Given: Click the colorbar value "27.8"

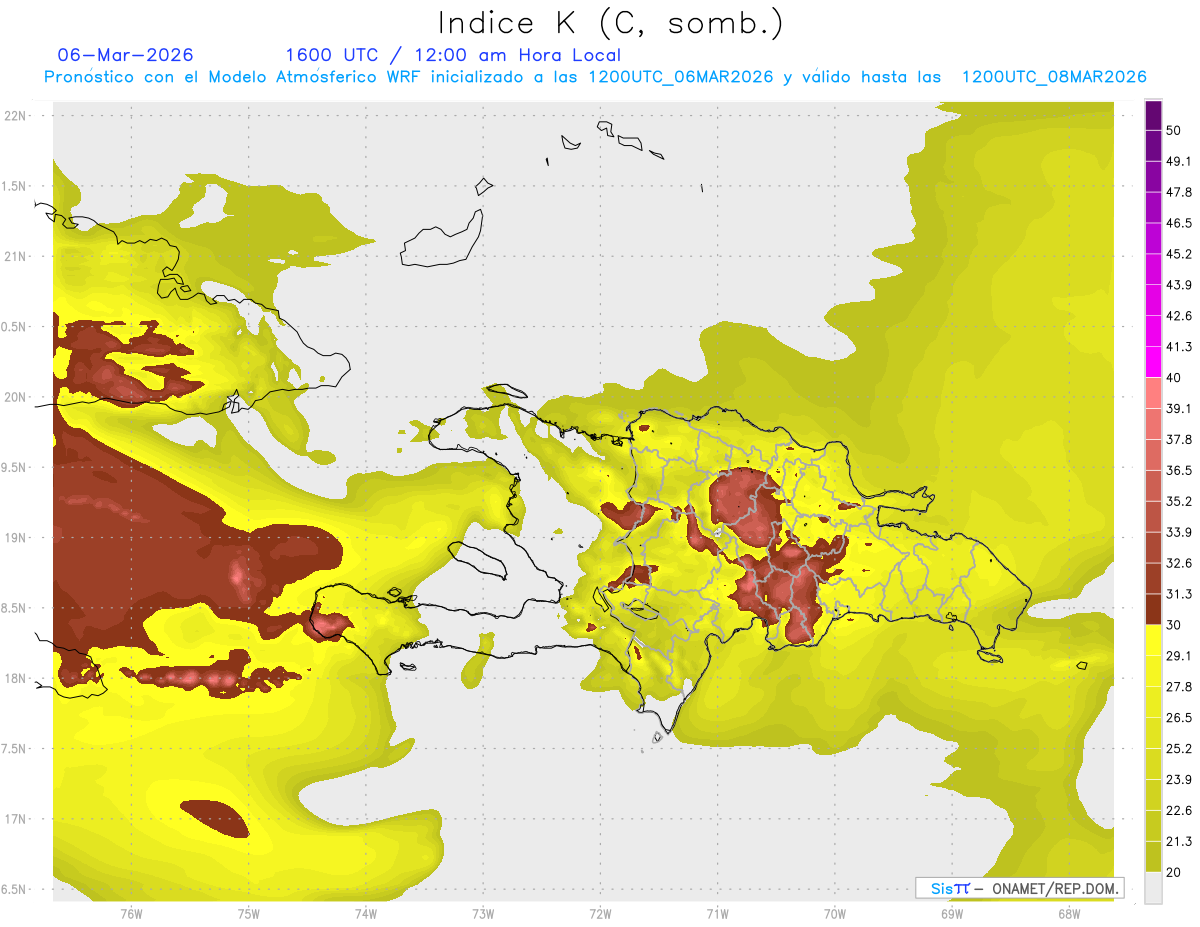Looking at the screenshot, I should (1179, 686).
